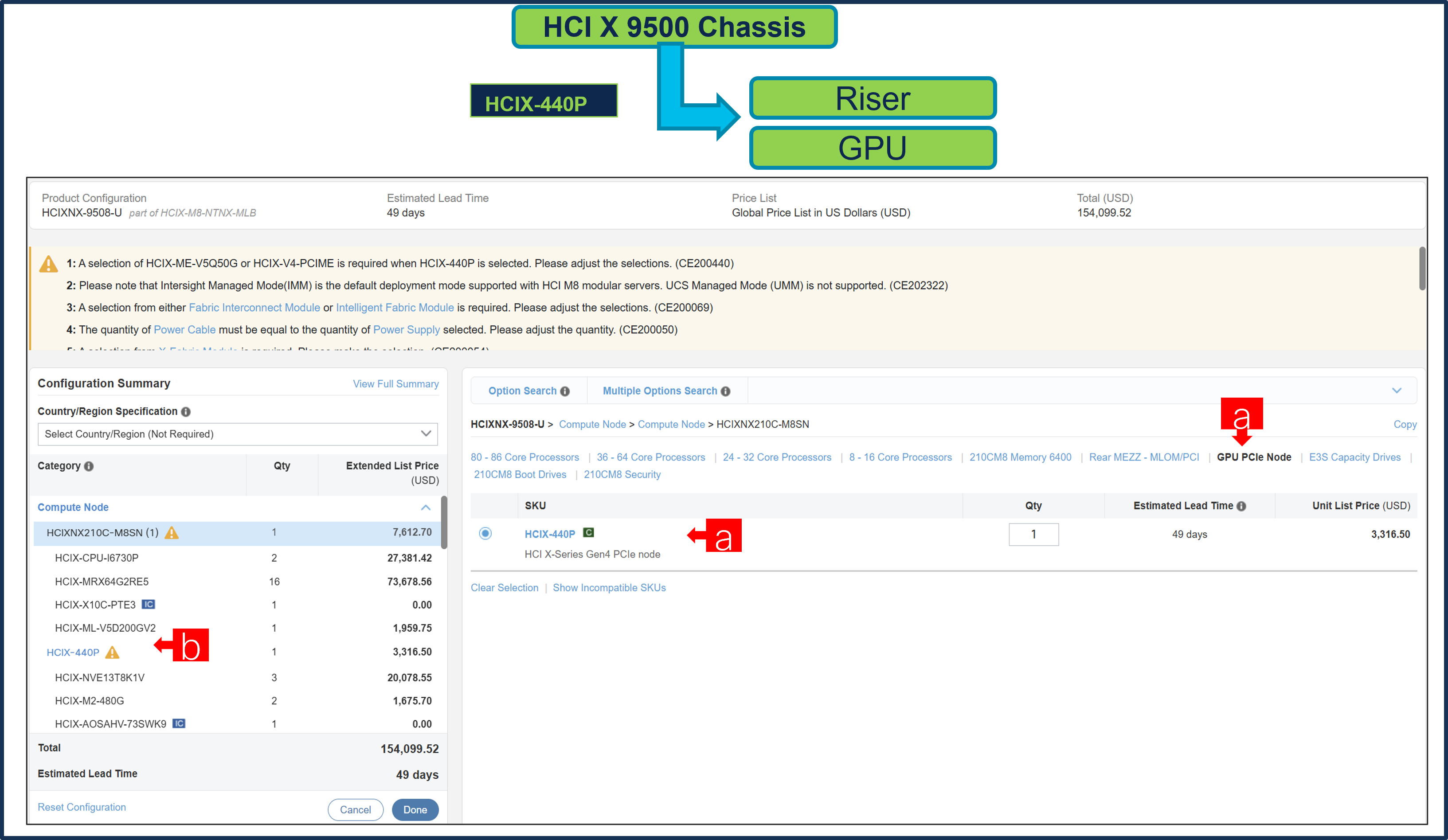Screen dimensions: 1448x840
Task: Open the GPU PCIe Node category tab
Action: coord(1254,457)
